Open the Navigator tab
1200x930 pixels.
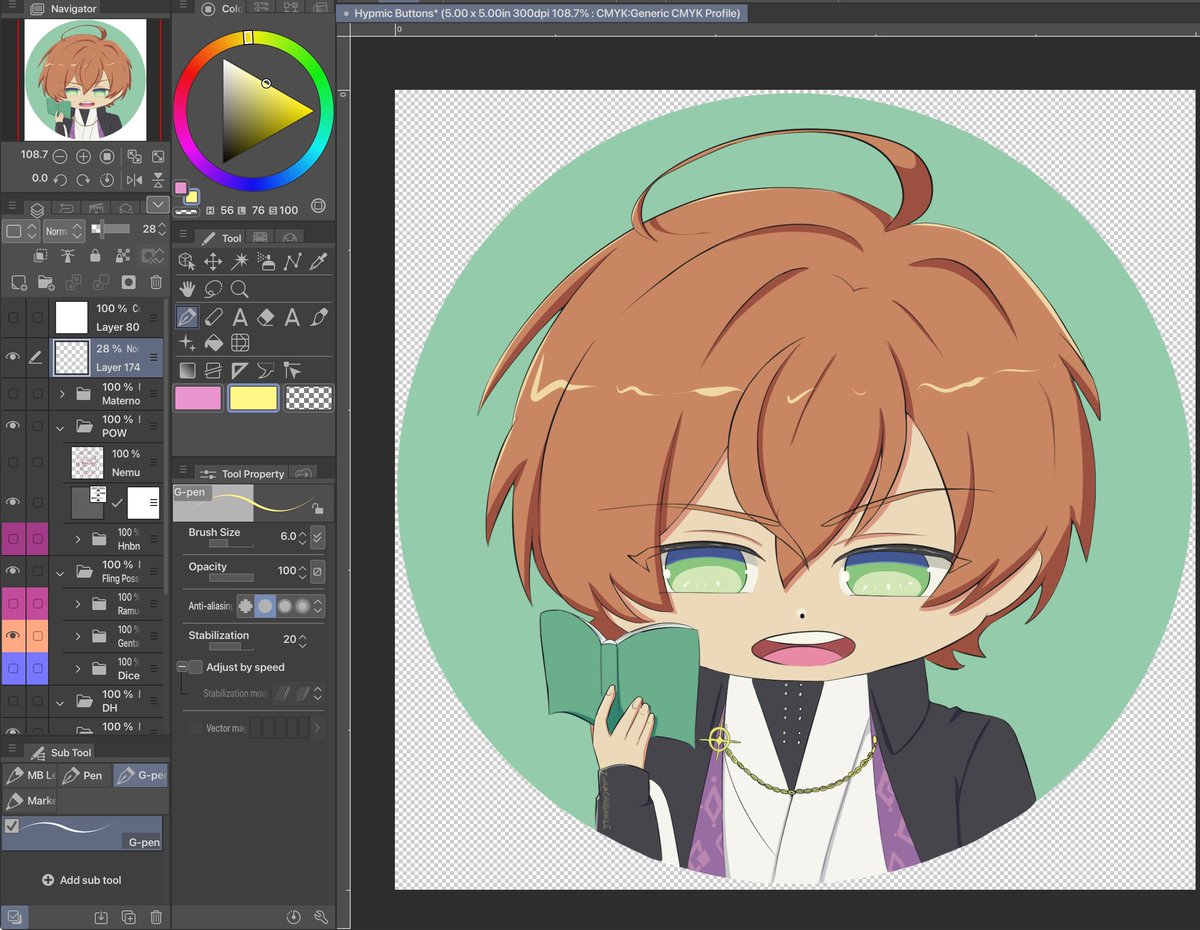click(x=63, y=8)
